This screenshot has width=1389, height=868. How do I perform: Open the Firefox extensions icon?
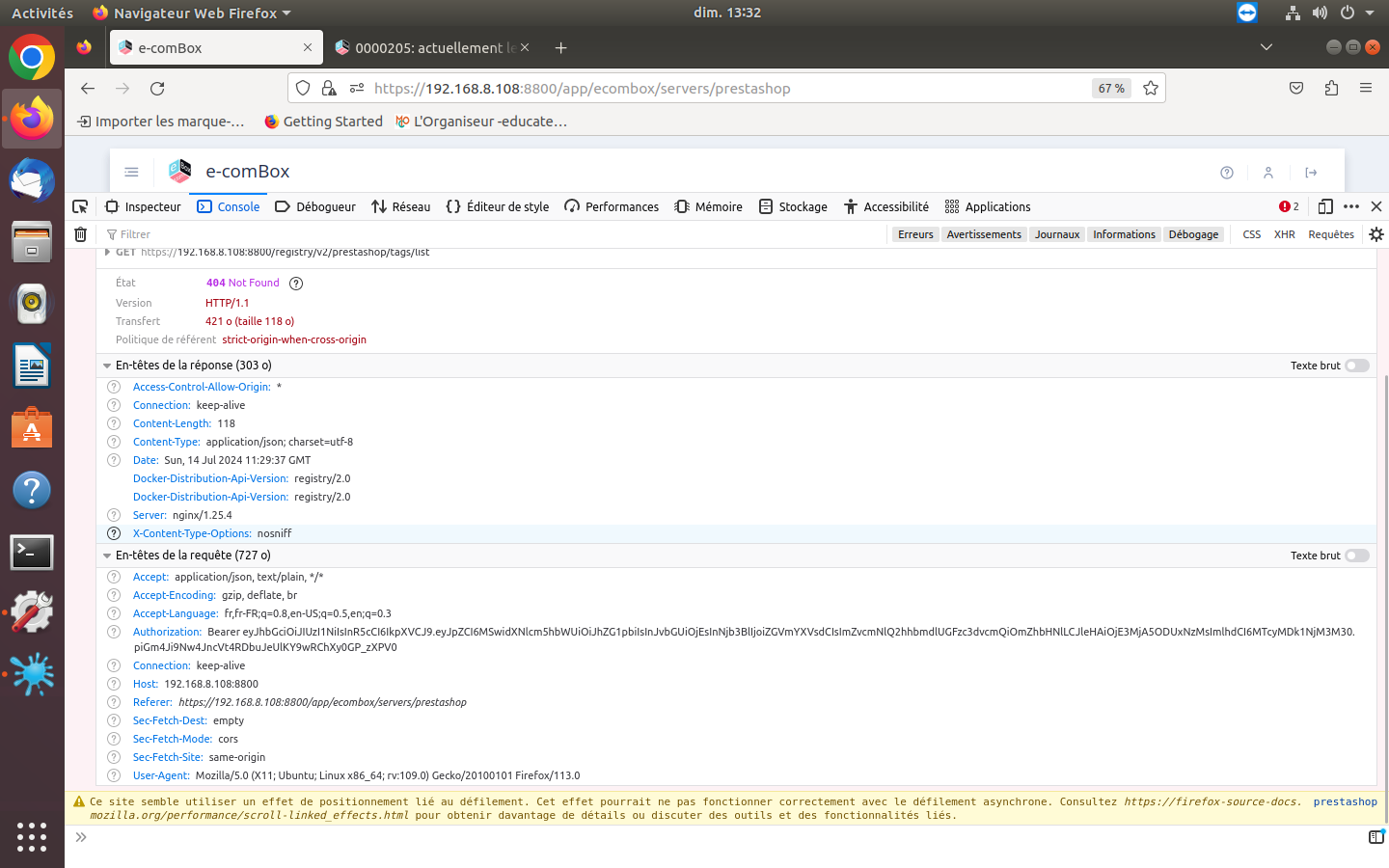pos(1331,89)
